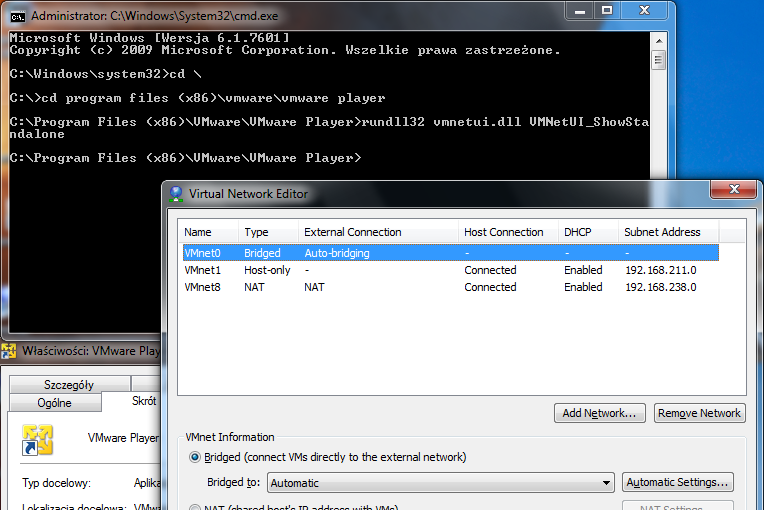Click the cmd scrollbar up arrow
This screenshot has height=510, width=764.
[659, 41]
